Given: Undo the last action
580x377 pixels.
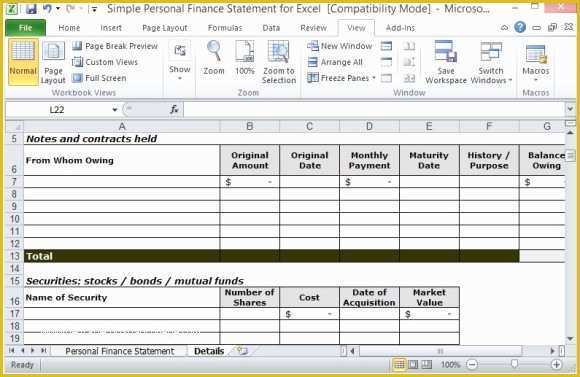Looking at the screenshot, I should pos(47,9).
